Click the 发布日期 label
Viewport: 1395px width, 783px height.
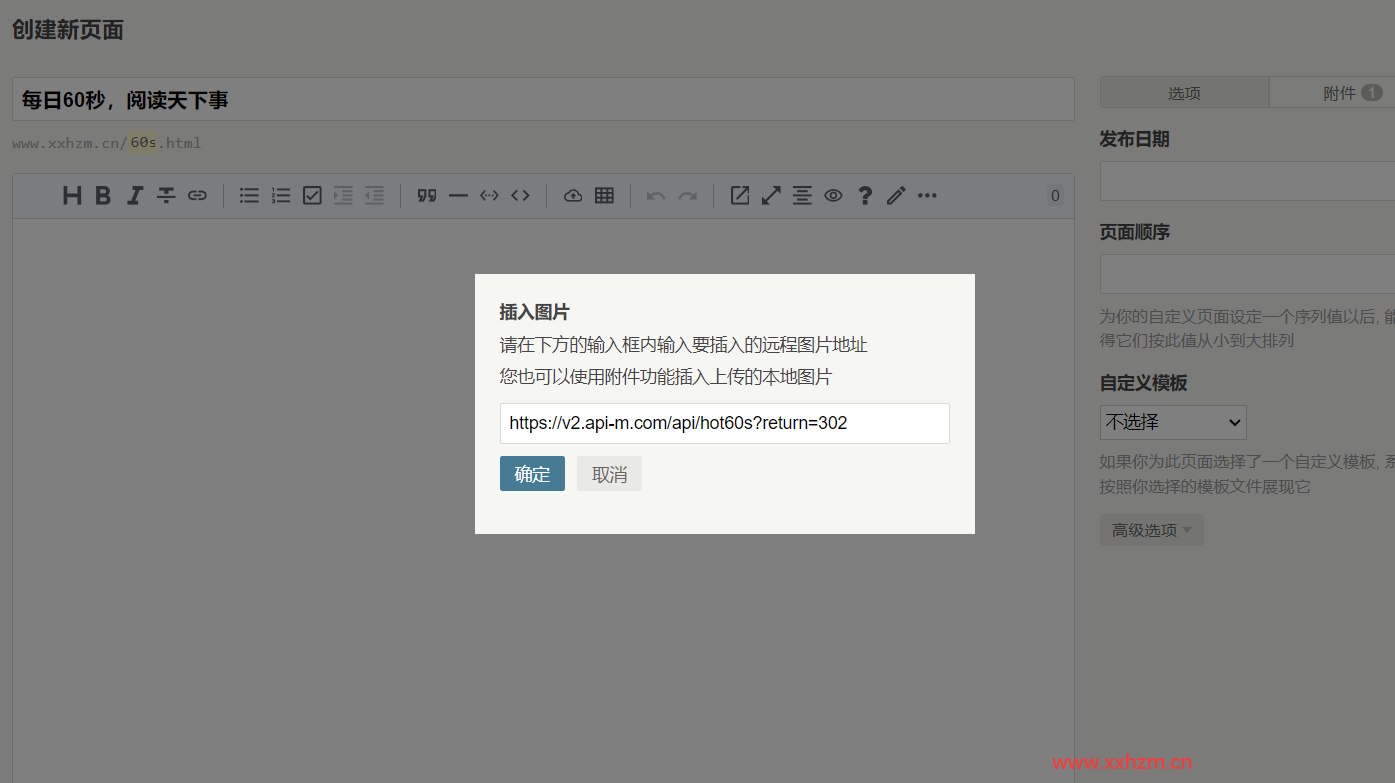(x=1134, y=139)
